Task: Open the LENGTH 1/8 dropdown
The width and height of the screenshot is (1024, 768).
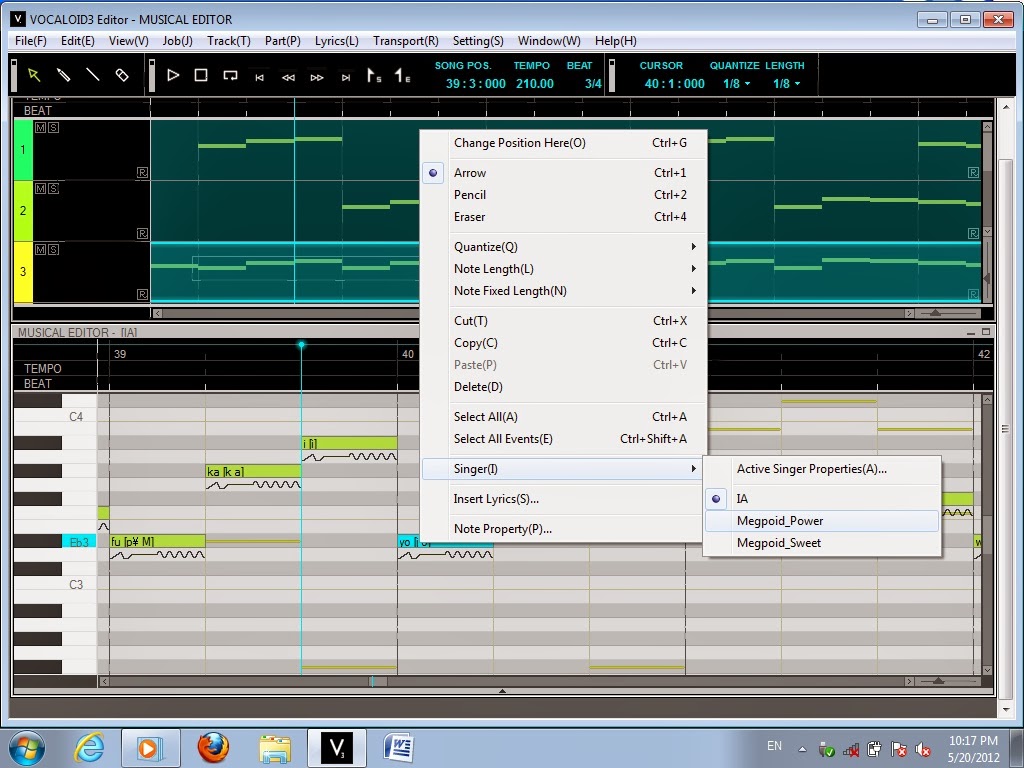Action: click(x=790, y=84)
